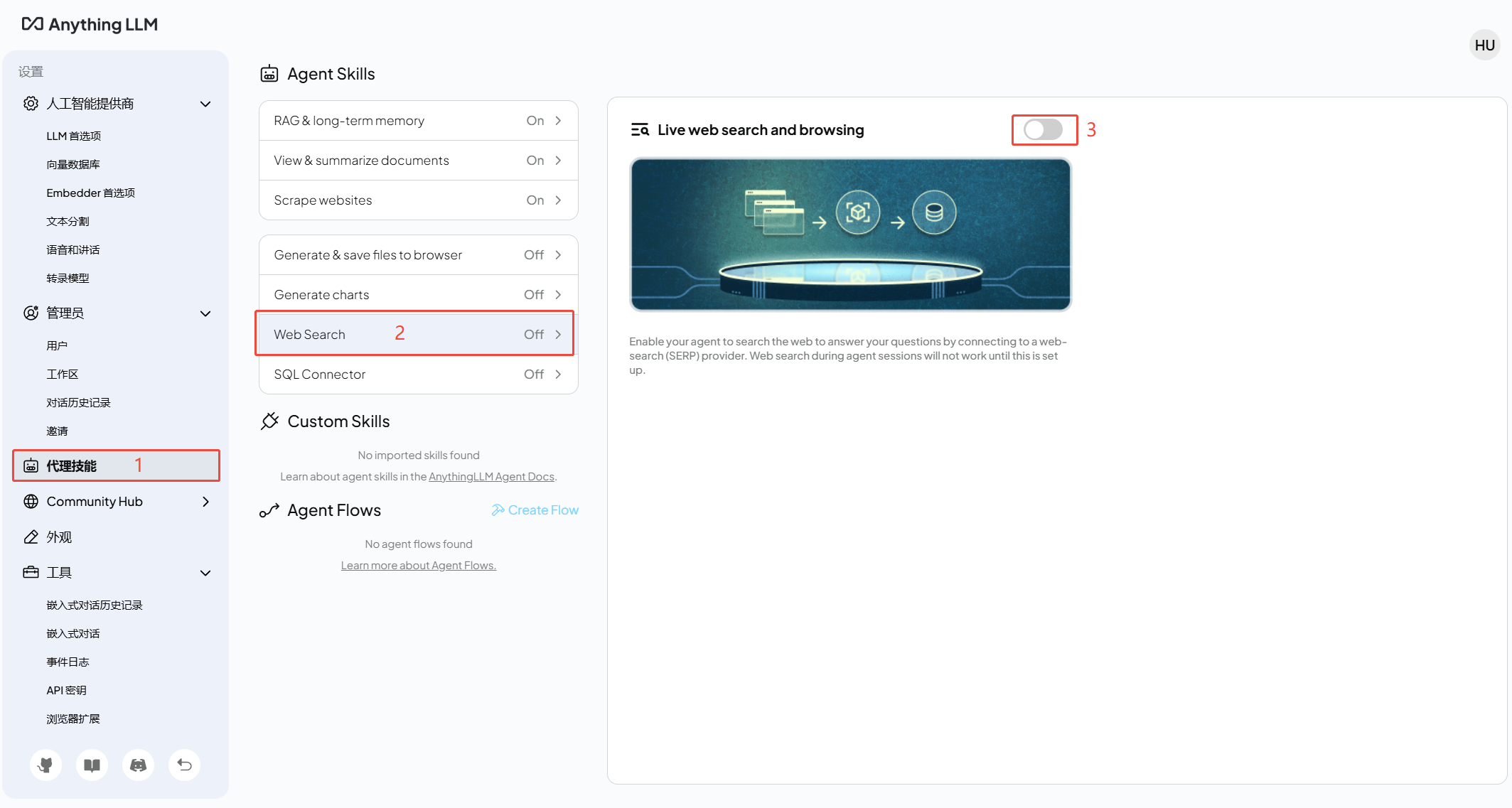Select the Web Search skill row

[418, 334]
